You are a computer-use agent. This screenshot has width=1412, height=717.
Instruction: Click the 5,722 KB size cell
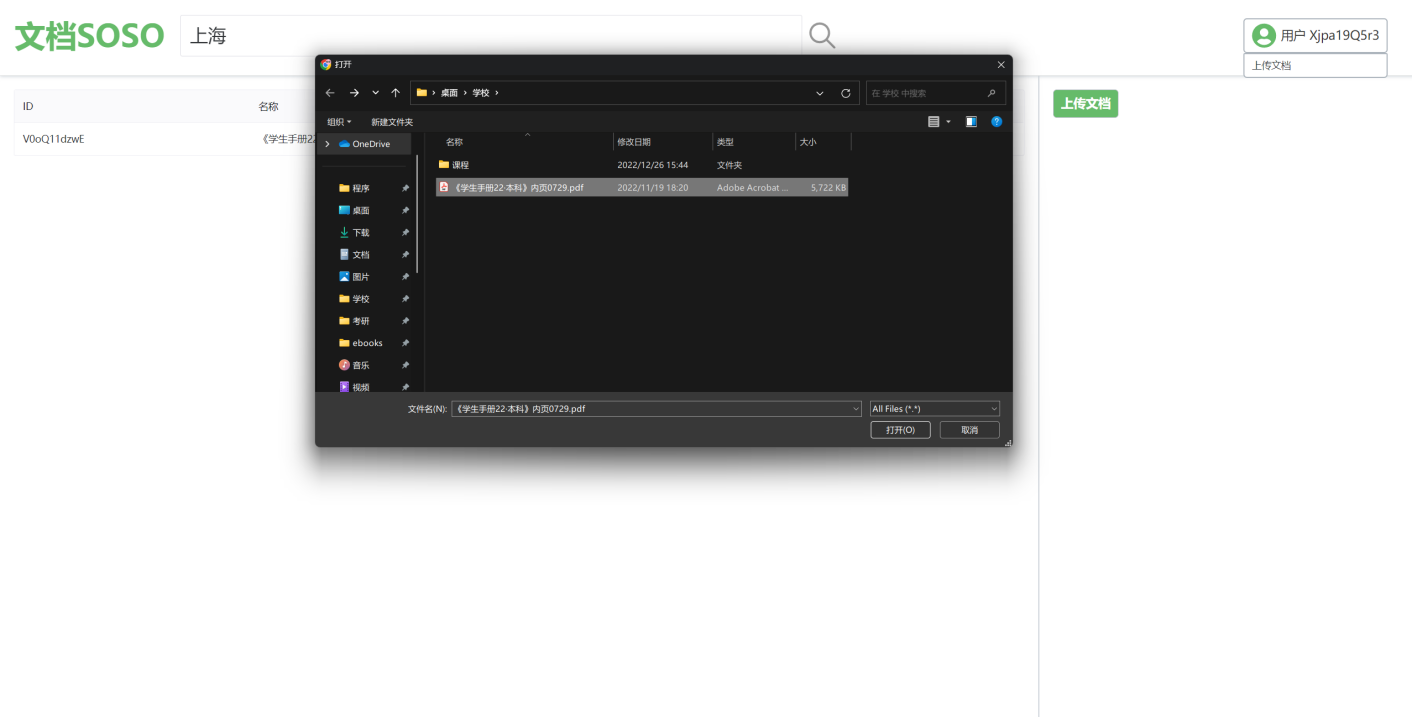coord(828,187)
